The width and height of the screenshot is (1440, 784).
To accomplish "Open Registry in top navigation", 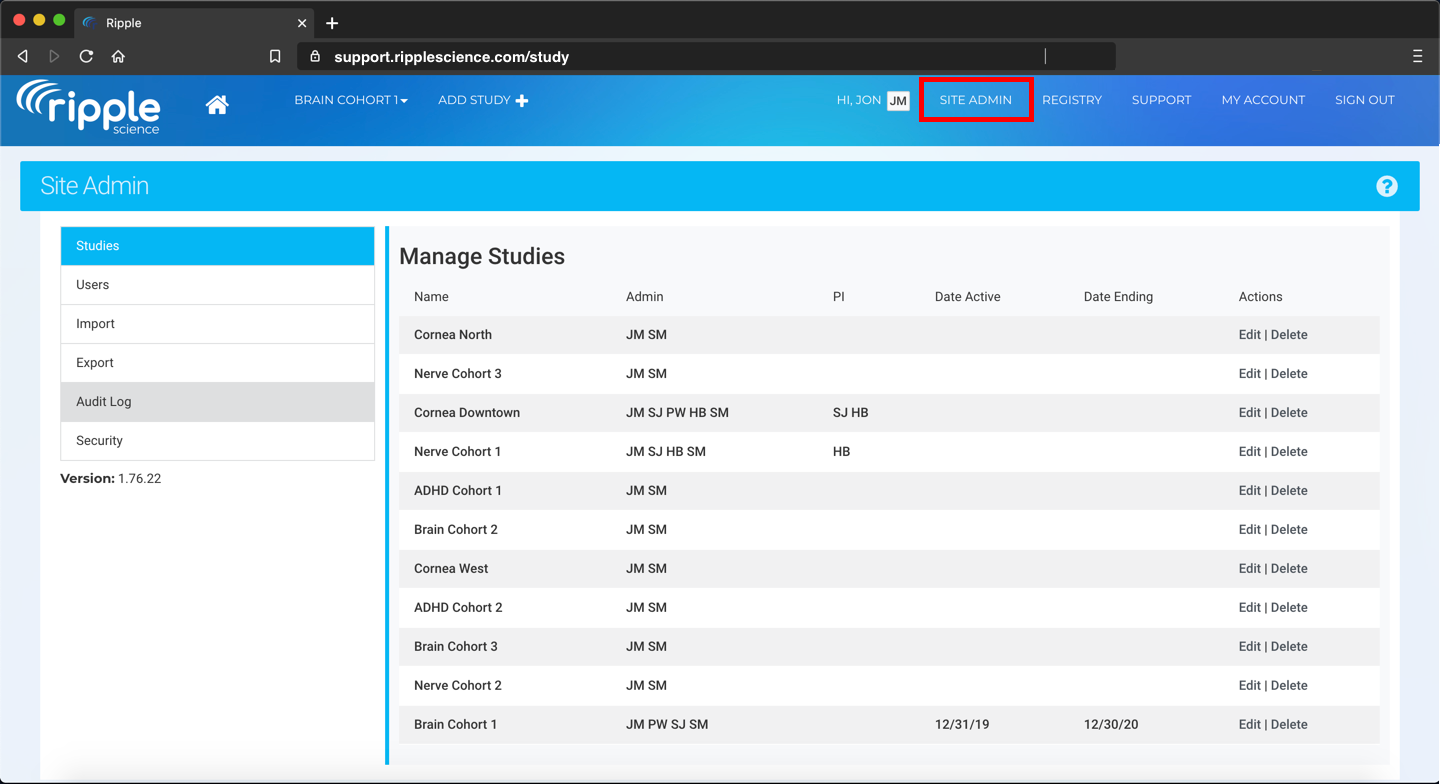I will (1071, 100).
